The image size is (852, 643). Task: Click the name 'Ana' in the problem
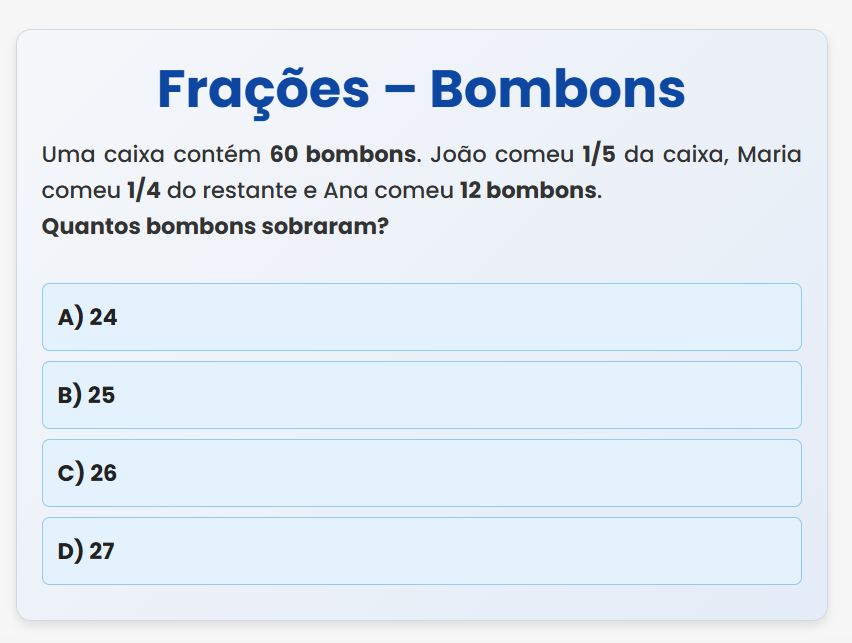[x=346, y=190]
